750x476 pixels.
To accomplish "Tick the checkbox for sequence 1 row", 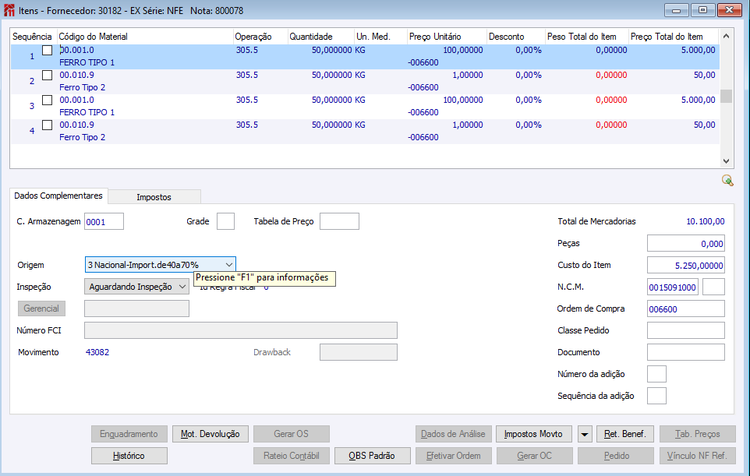I will click(47, 50).
